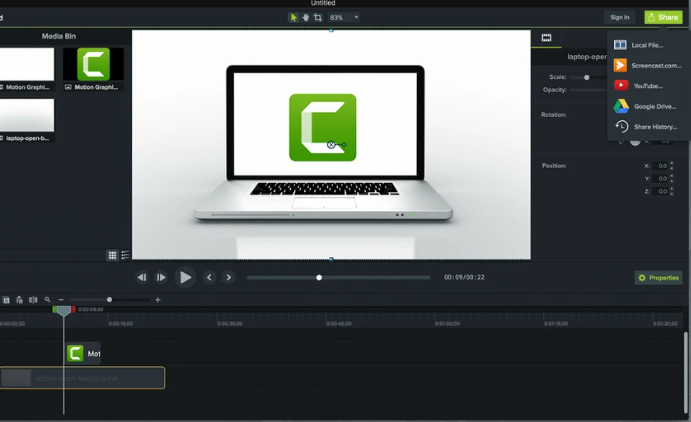
Task: Adjust the Opacity slider
Action: [x=588, y=90]
